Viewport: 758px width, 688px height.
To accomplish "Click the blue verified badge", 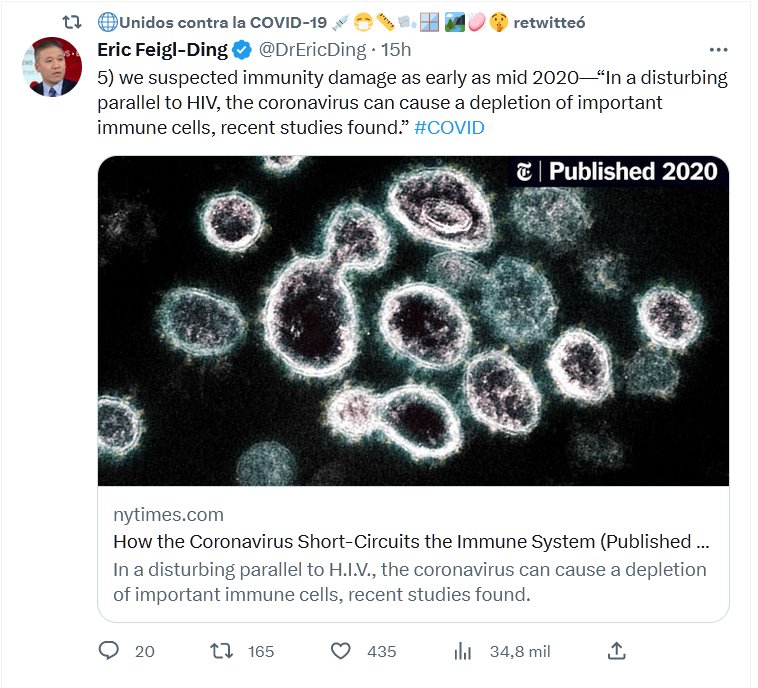I will 242,49.
